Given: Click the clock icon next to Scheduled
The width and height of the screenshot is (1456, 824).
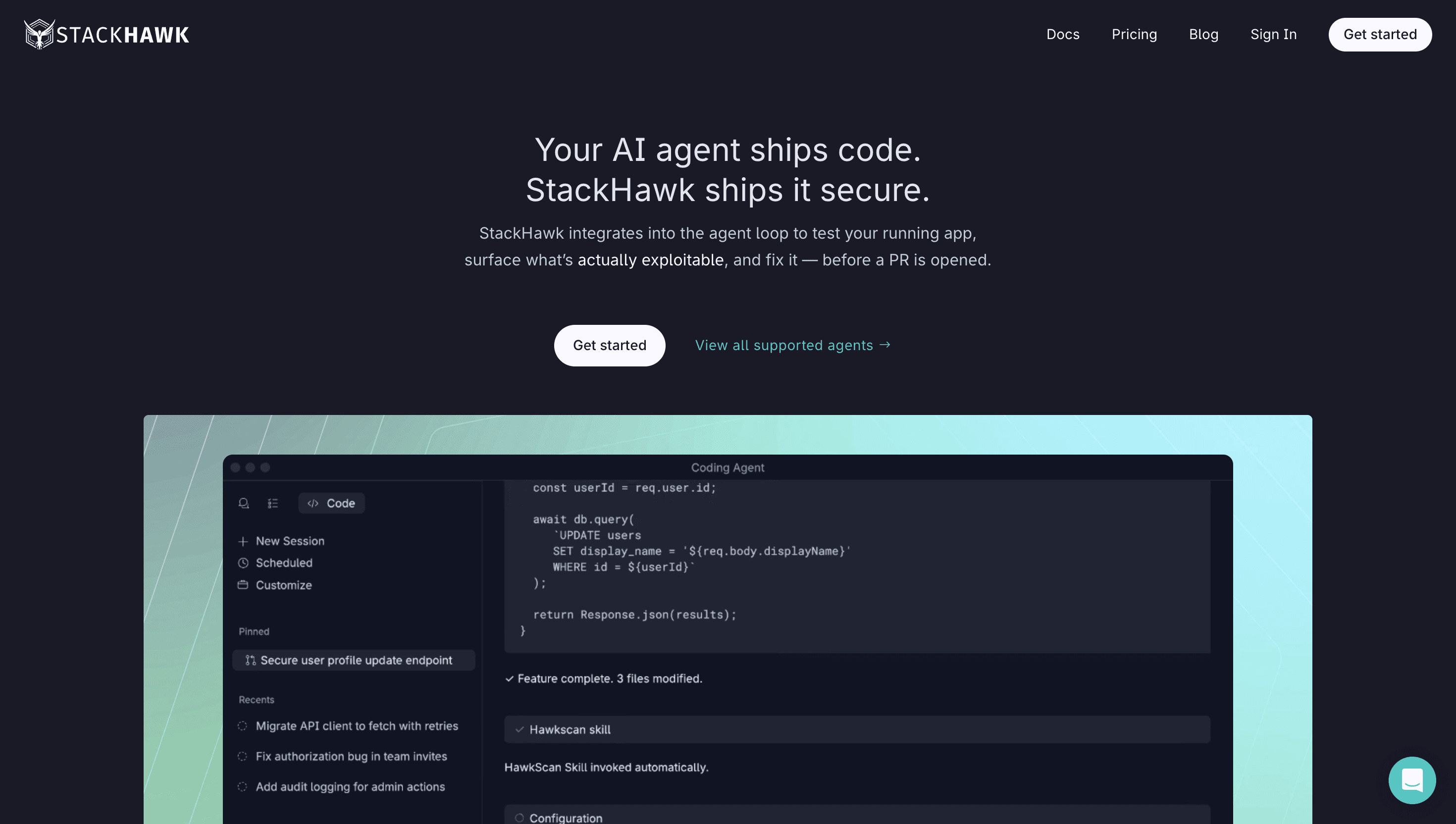Looking at the screenshot, I should 243,563.
